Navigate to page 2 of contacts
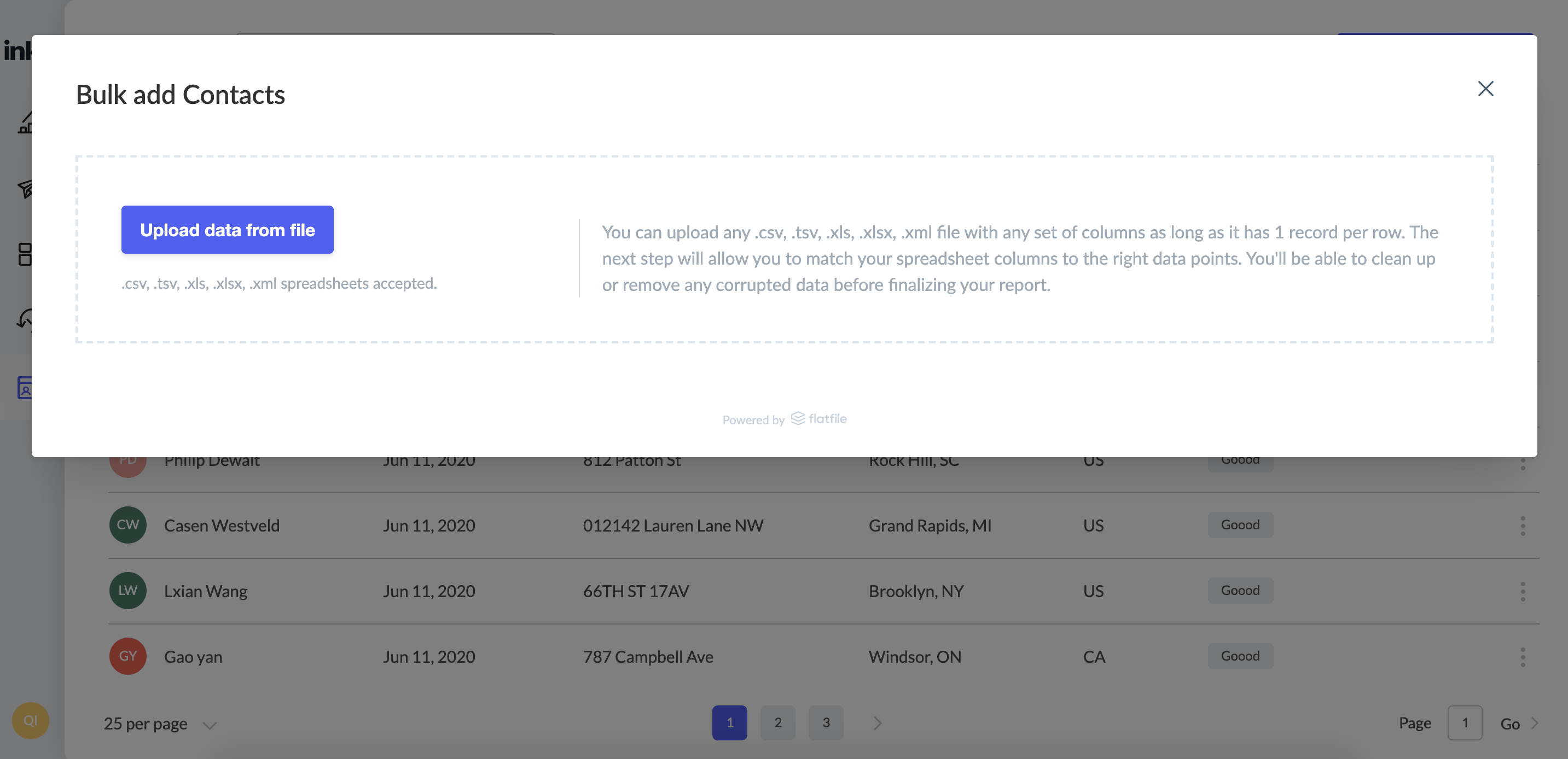 tap(778, 721)
